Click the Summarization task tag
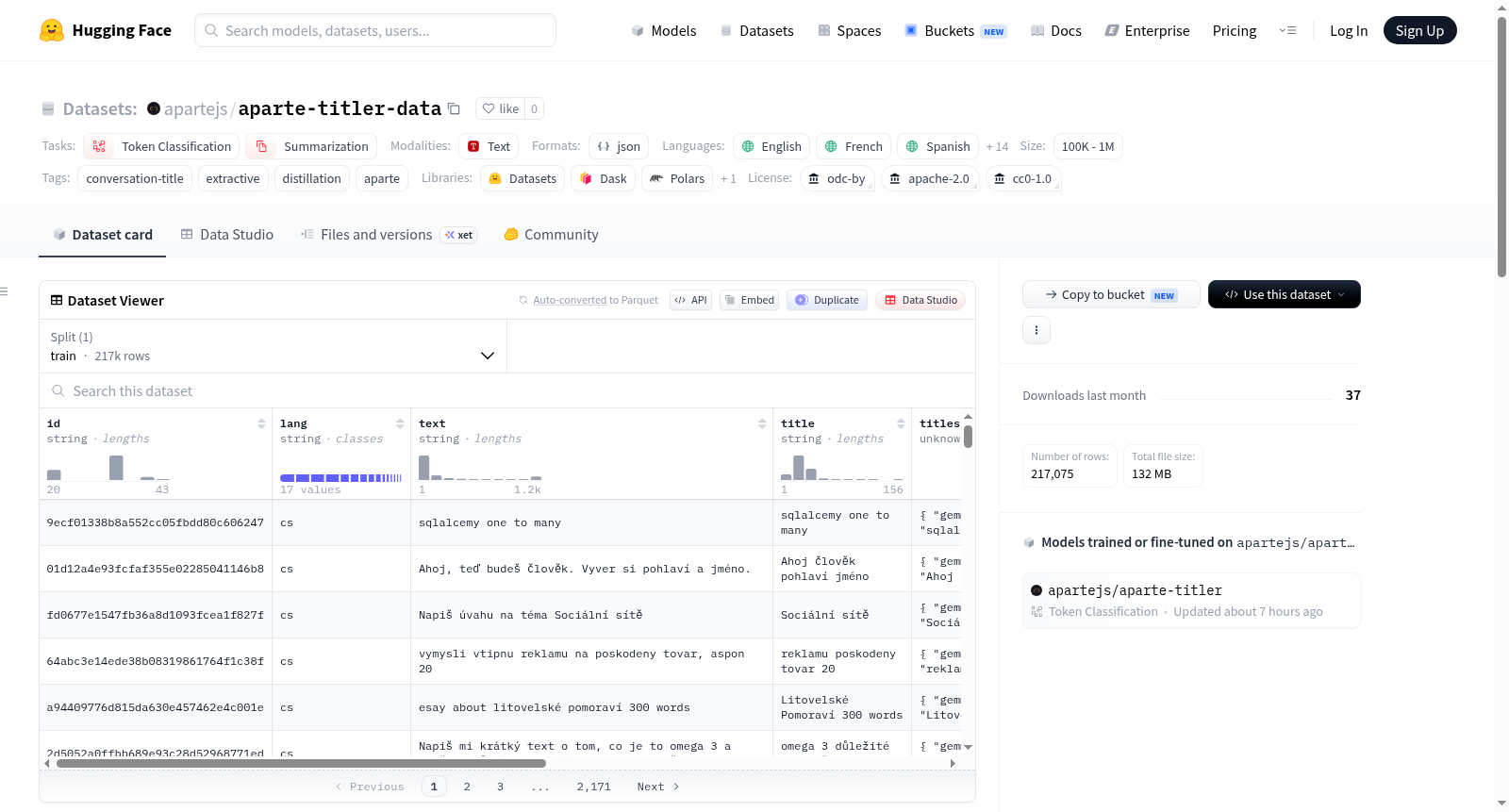The image size is (1509, 812). pyautogui.click(x=311, y=146)
